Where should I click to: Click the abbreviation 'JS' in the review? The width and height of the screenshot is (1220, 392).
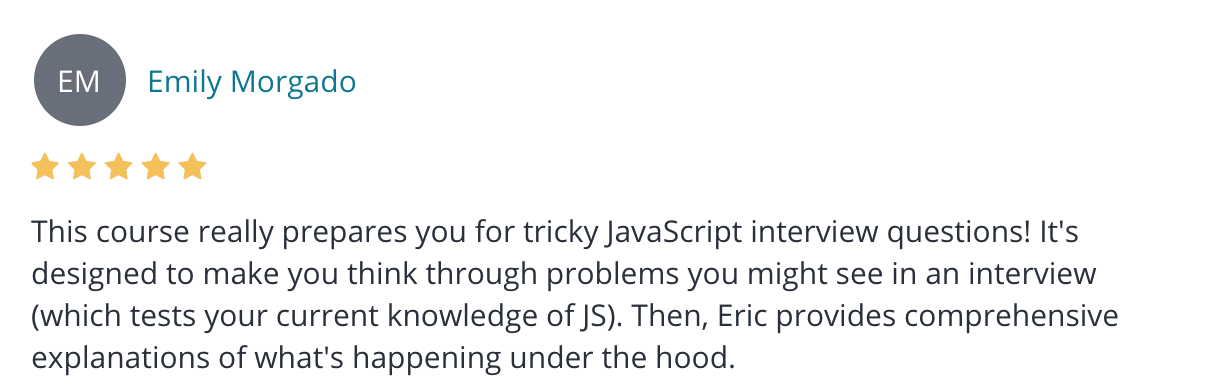(573, 317)
